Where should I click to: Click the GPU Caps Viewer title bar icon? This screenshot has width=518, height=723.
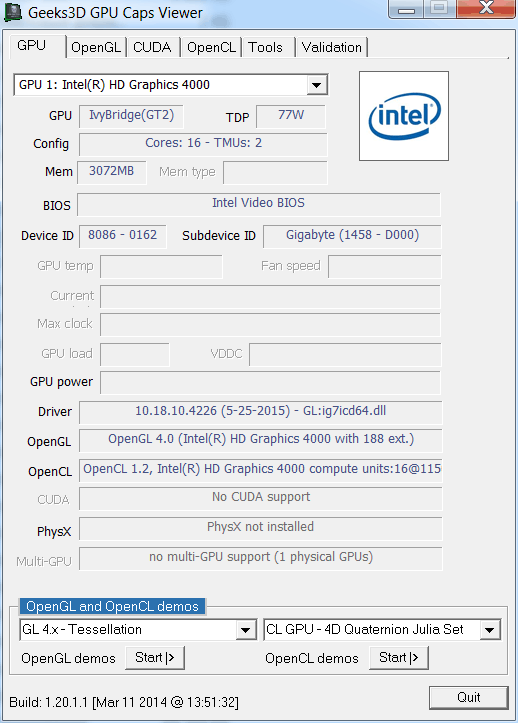pos(13,12)
